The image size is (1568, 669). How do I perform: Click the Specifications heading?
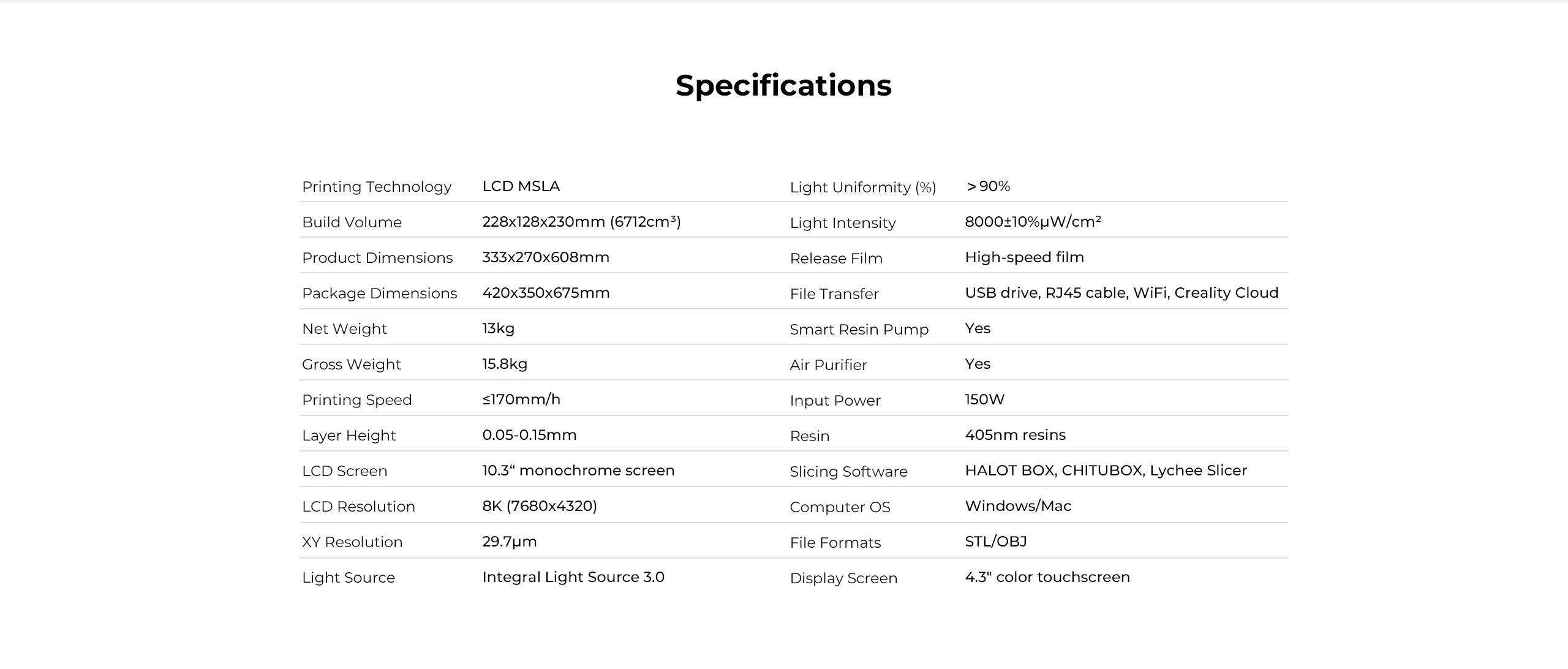783,85
